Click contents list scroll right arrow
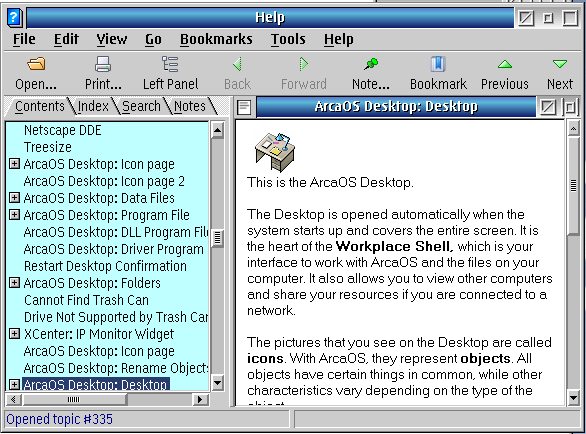This screenshot has width=586, height=434. 200,400
